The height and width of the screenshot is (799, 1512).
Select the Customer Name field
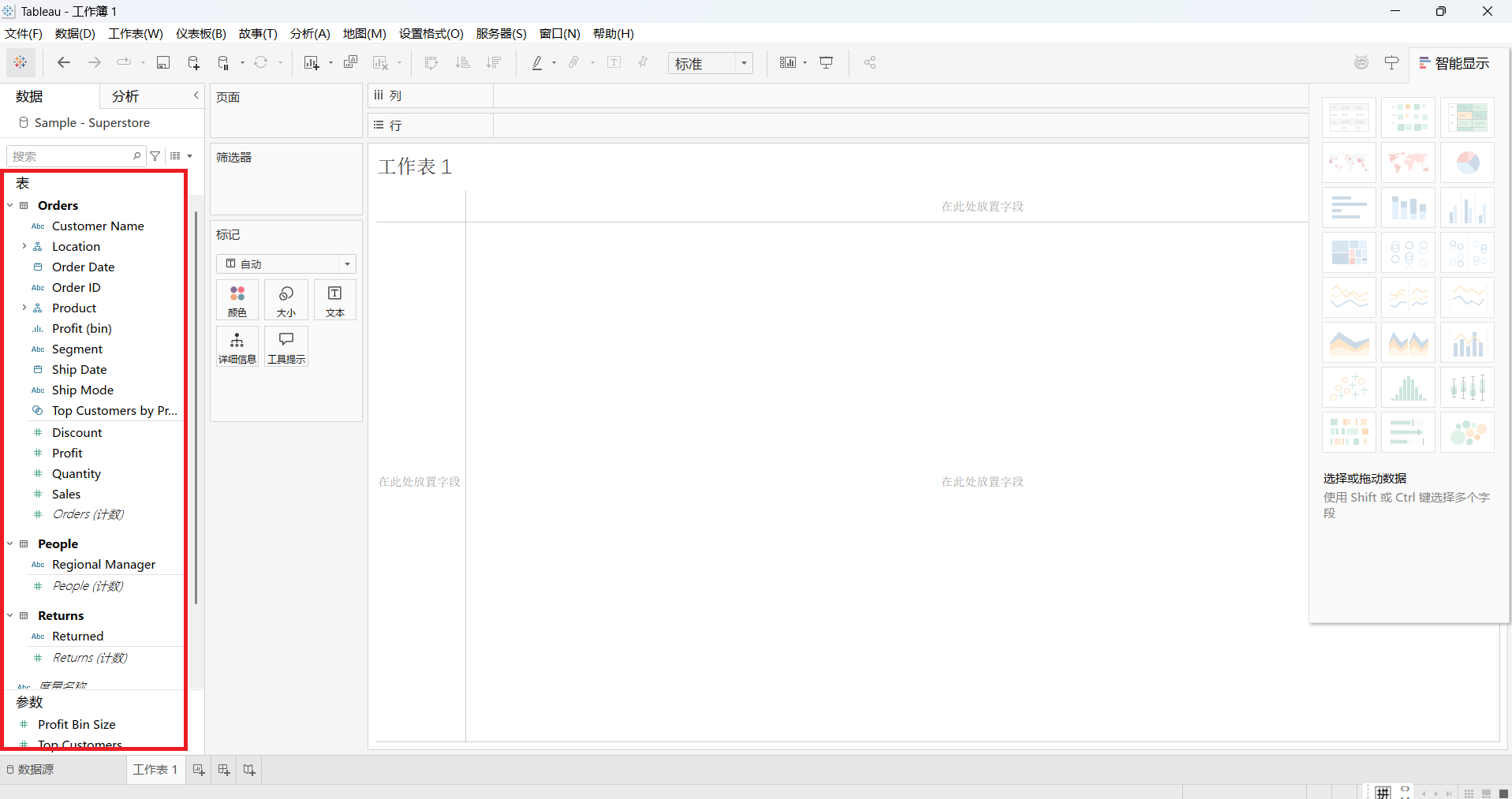coord(98,226)
